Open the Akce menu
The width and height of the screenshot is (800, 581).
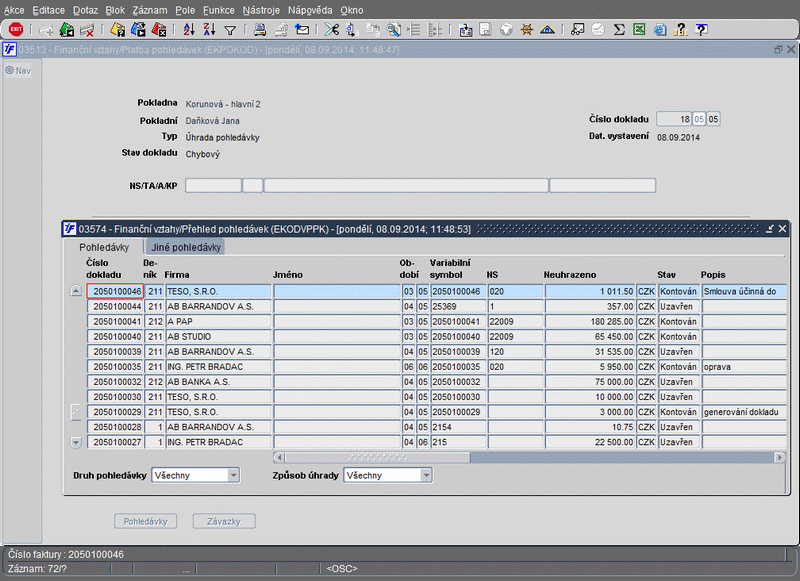click(14, 10)
